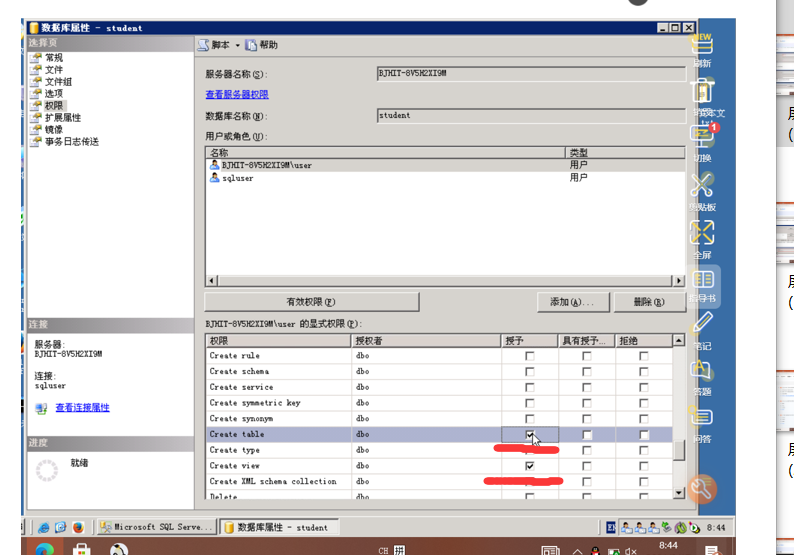Click the 脚本 (Script) toolbar icon

[203, 45]
